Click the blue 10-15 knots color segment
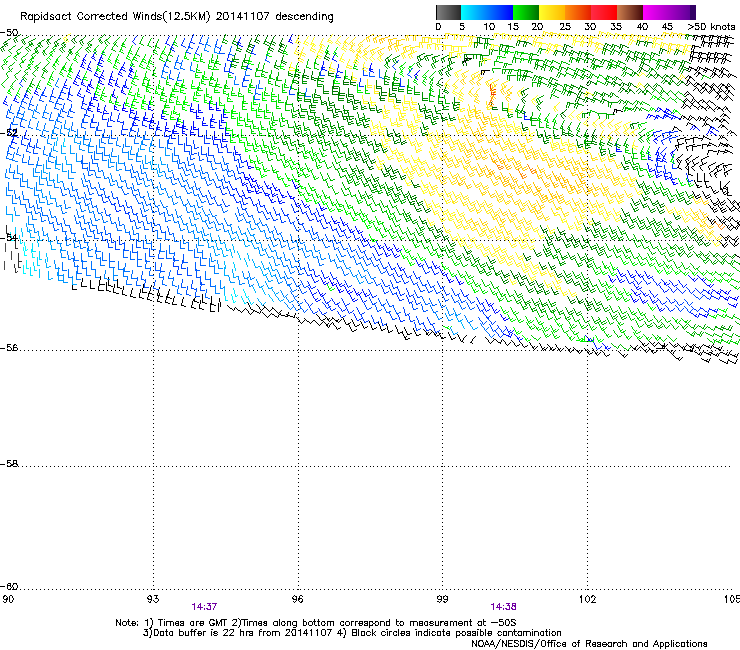Viewport: 740px width, 650px height. pyautogui.click(x=500, y=12)
